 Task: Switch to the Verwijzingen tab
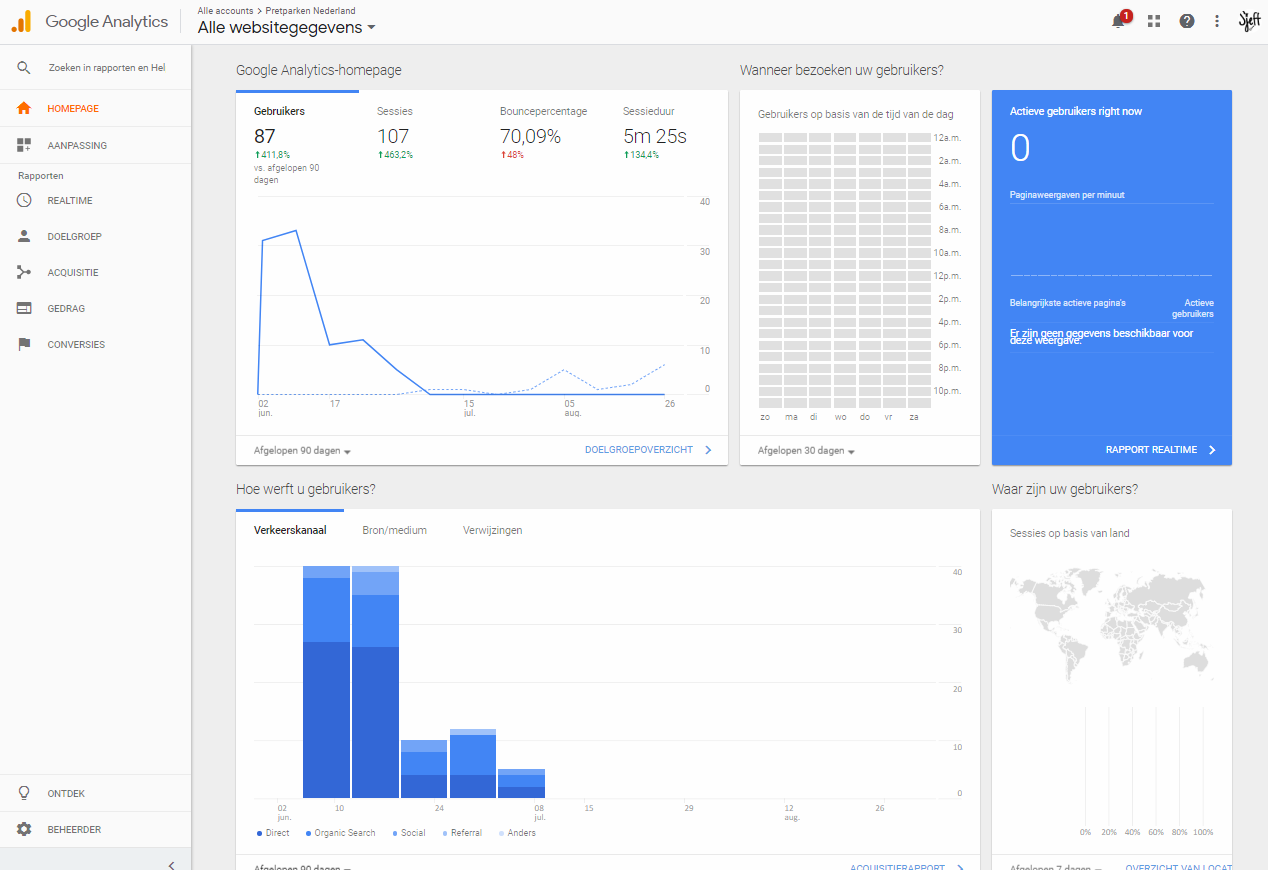(492, 530)
